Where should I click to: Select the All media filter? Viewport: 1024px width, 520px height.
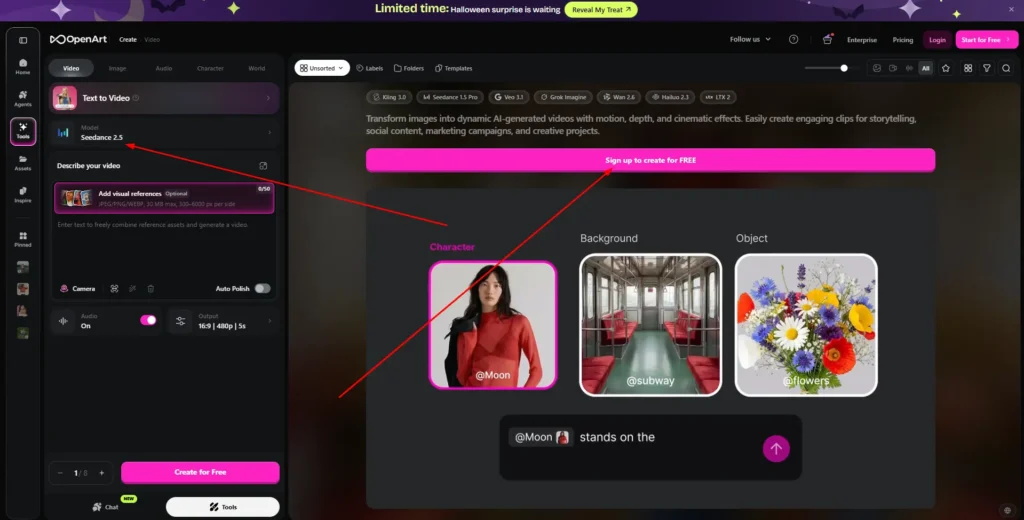[925, 68]
